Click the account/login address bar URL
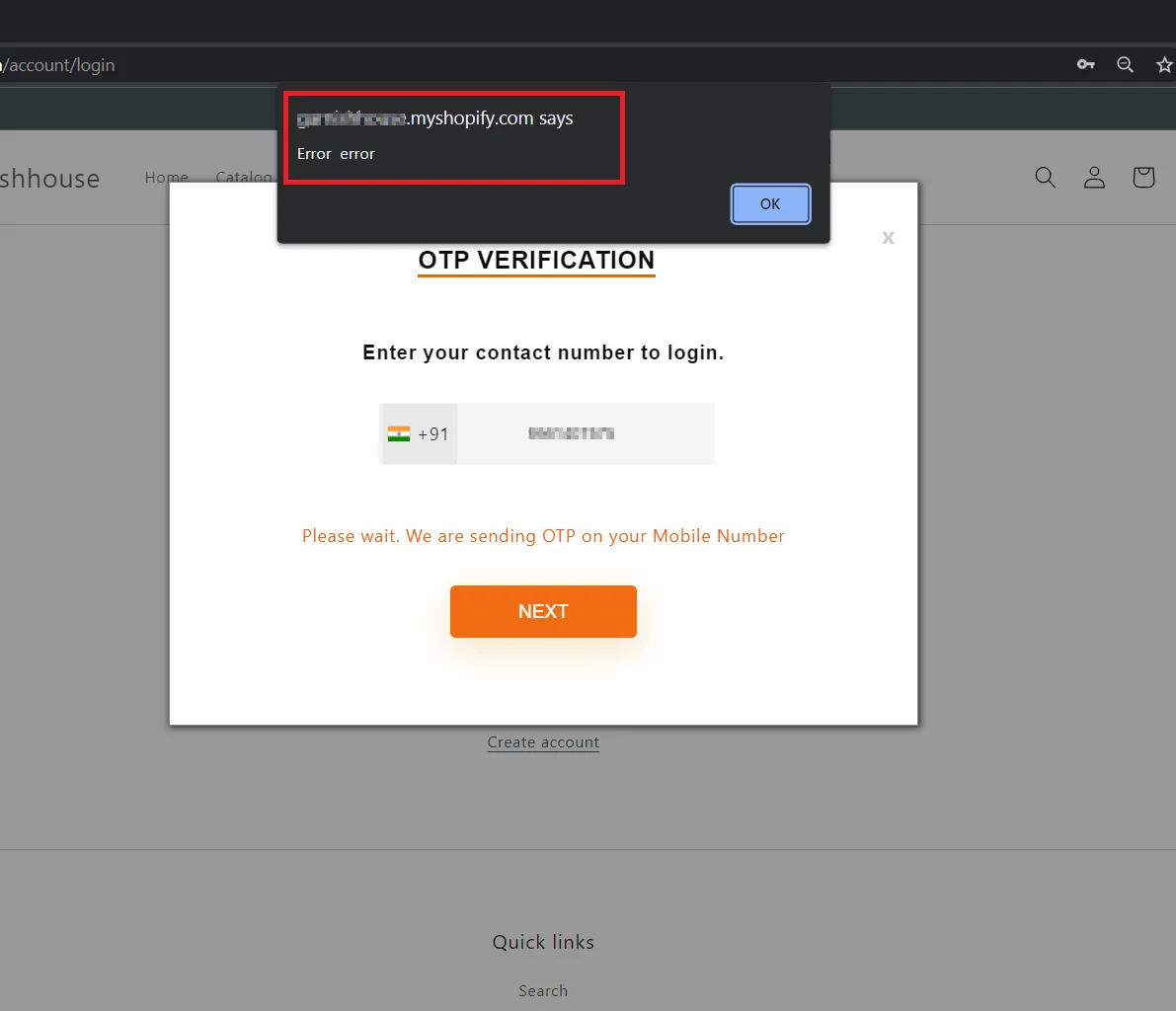 (59, 65)
